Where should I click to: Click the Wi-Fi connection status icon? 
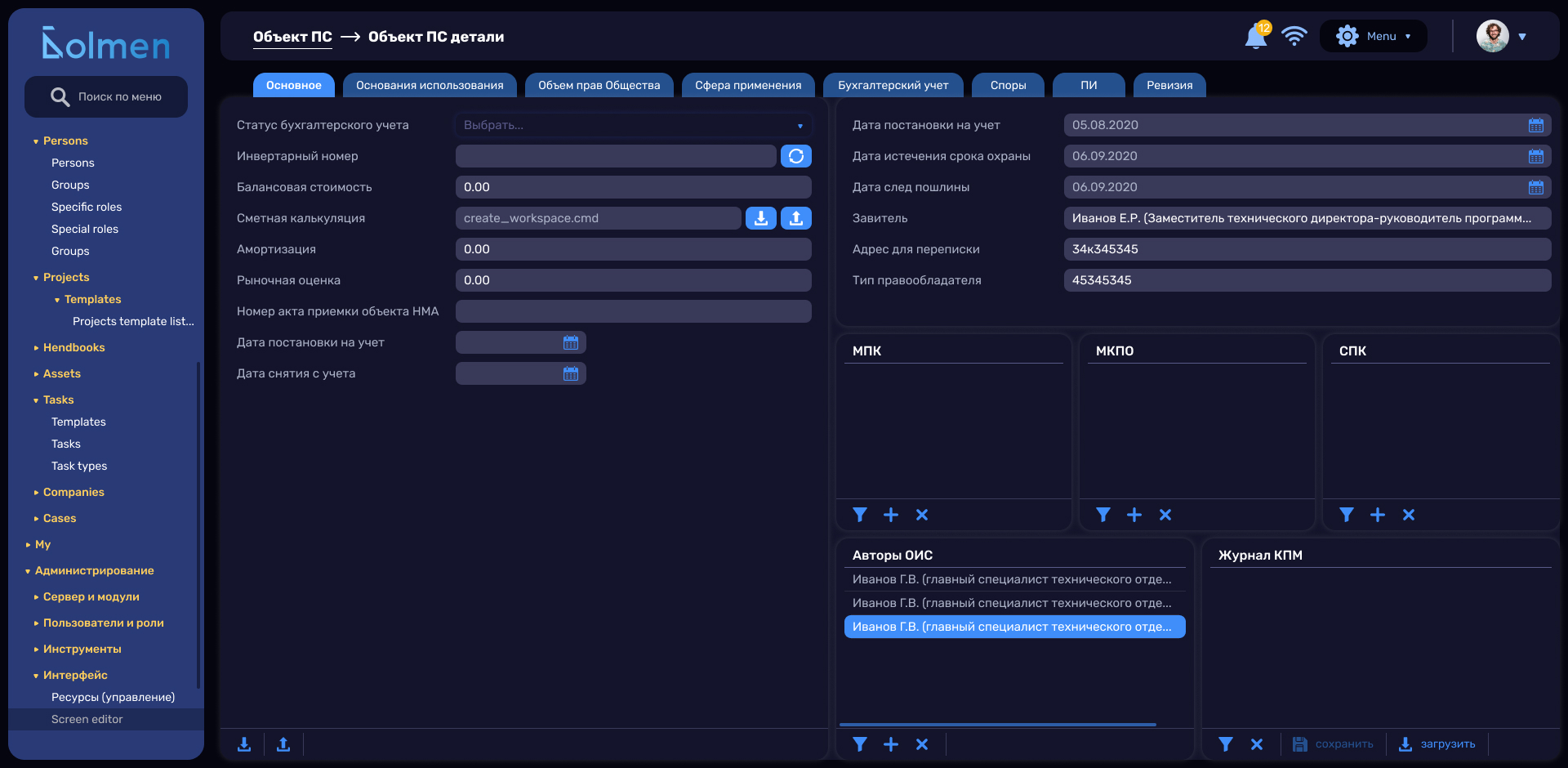coord(1294,36)
